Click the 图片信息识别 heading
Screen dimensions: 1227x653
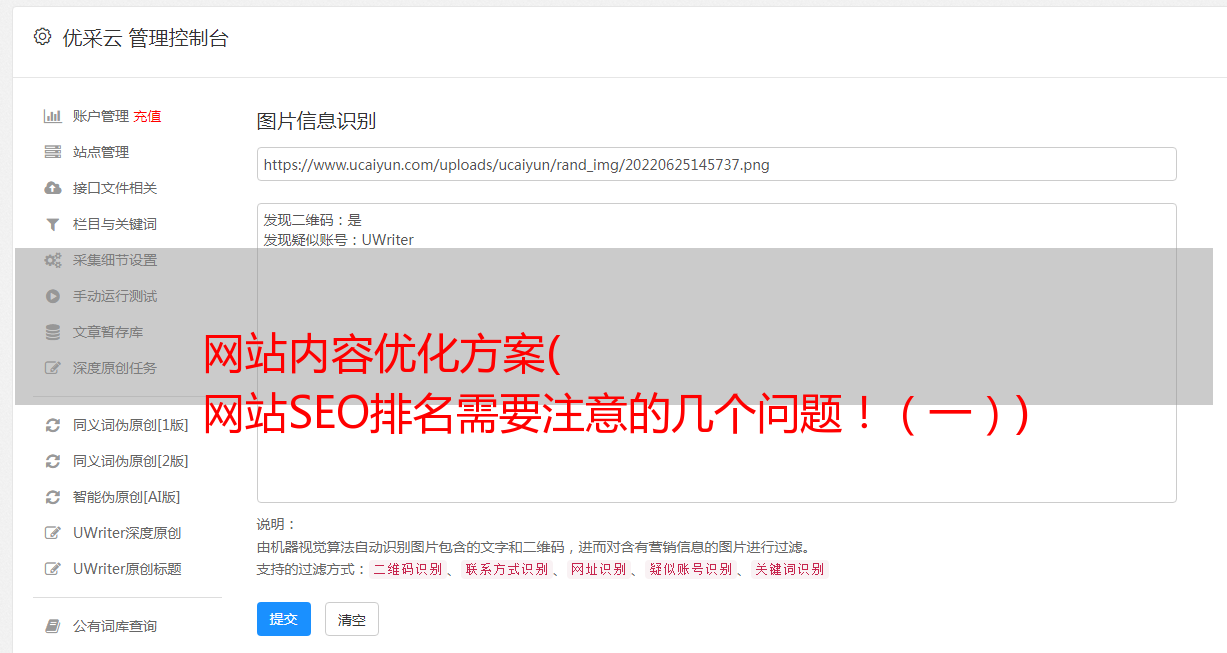tap(316, 121)
